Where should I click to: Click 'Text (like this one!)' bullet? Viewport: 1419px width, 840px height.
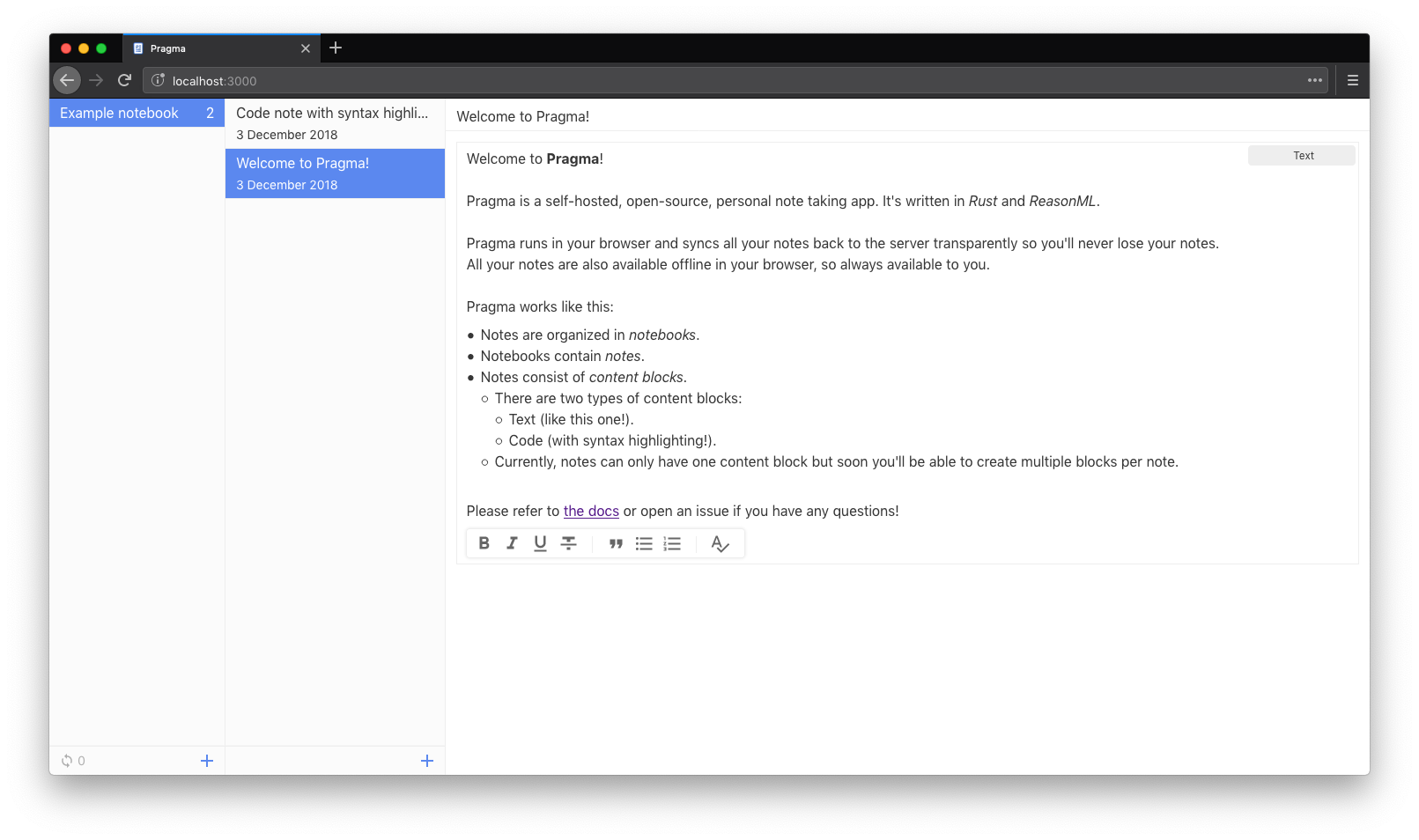pos(571,419)
